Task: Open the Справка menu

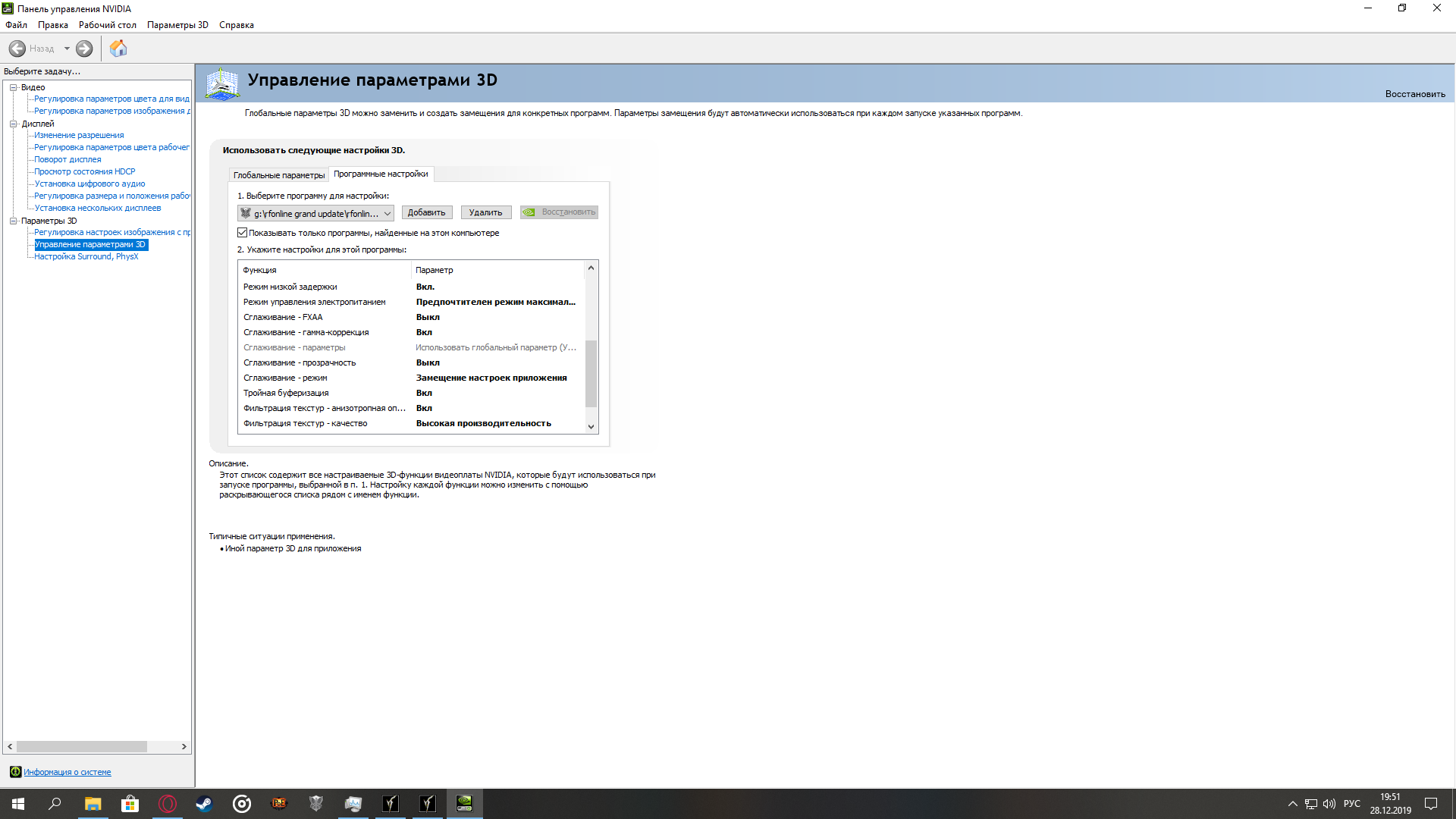Action: 237,25
